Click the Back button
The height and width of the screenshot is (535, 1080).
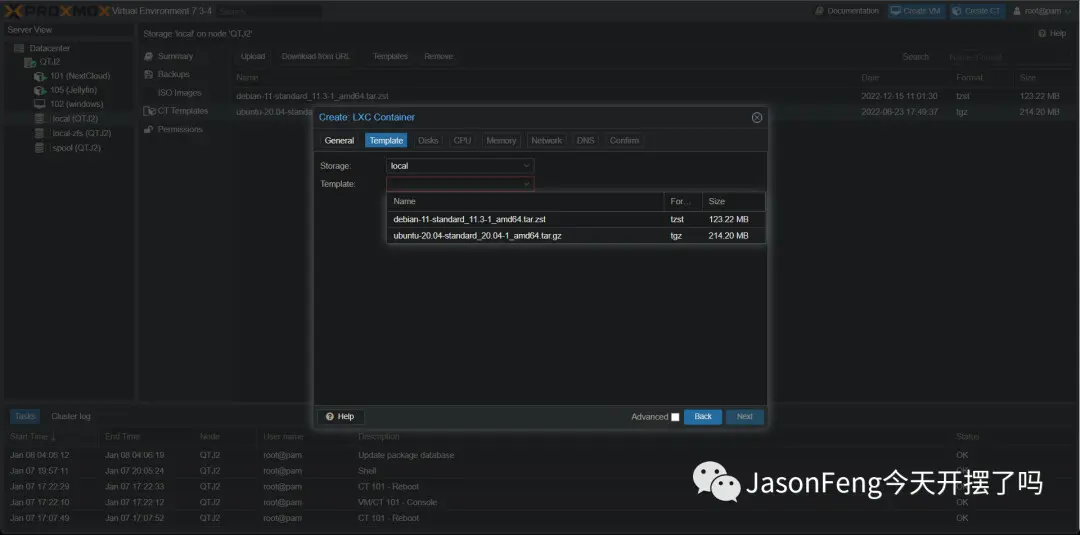703,417
